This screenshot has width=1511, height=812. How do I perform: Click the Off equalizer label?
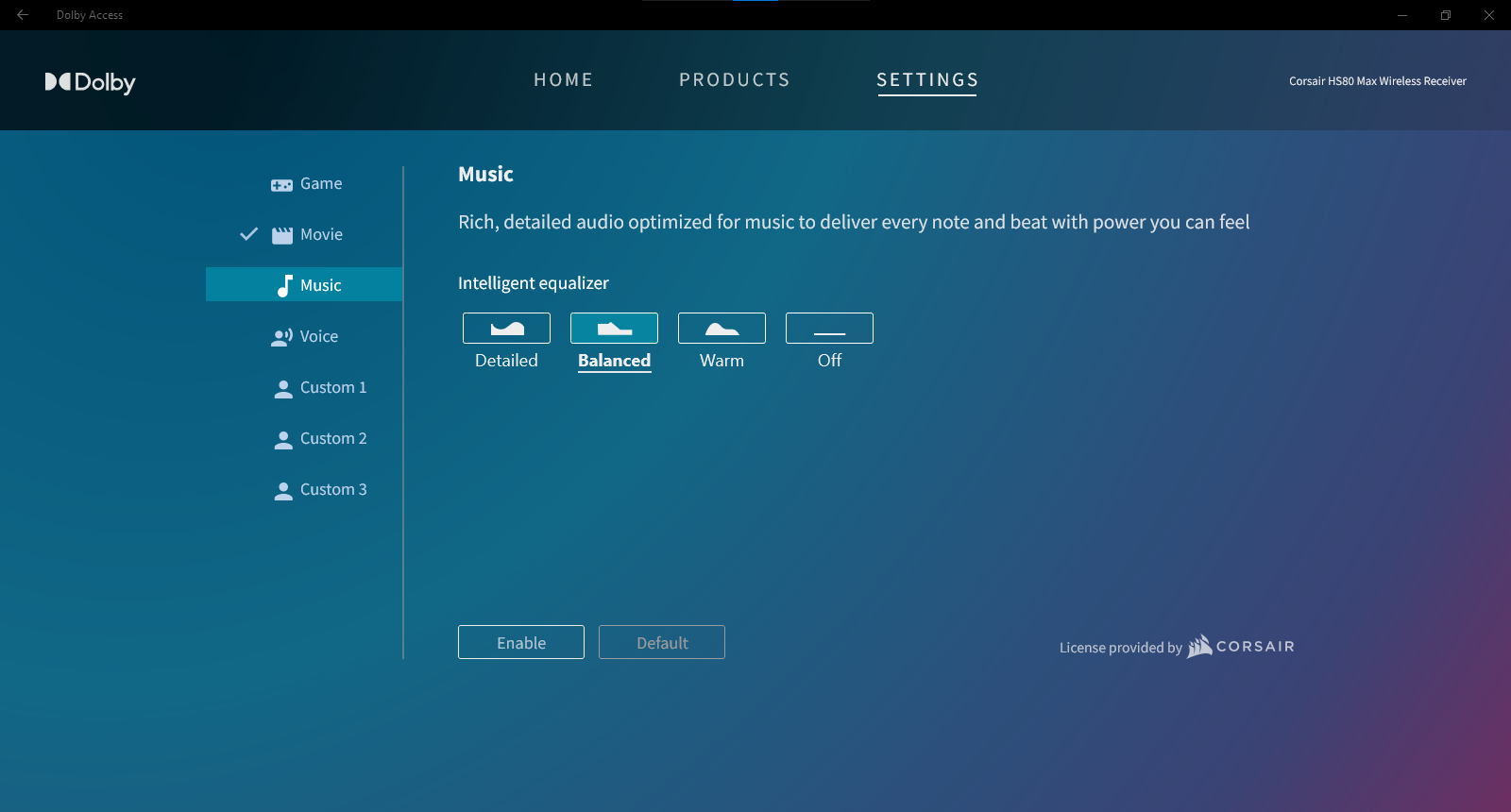point(829,361)
